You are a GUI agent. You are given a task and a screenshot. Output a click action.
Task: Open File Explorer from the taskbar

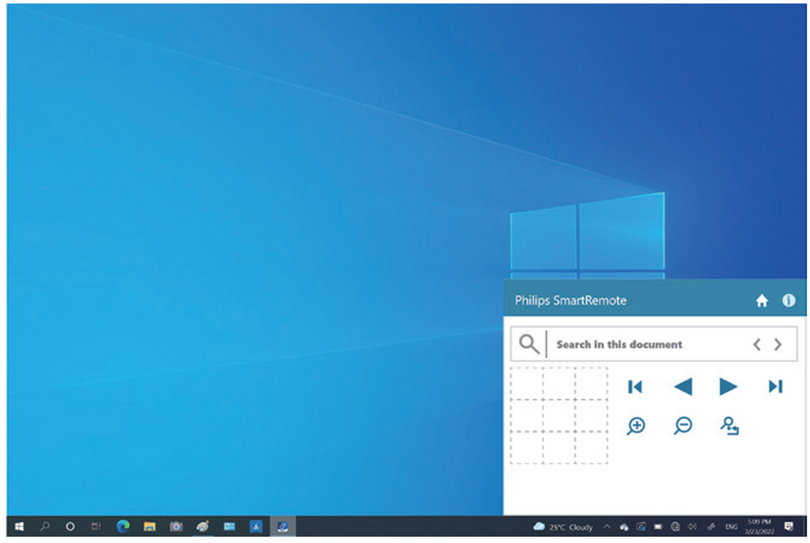150,526
